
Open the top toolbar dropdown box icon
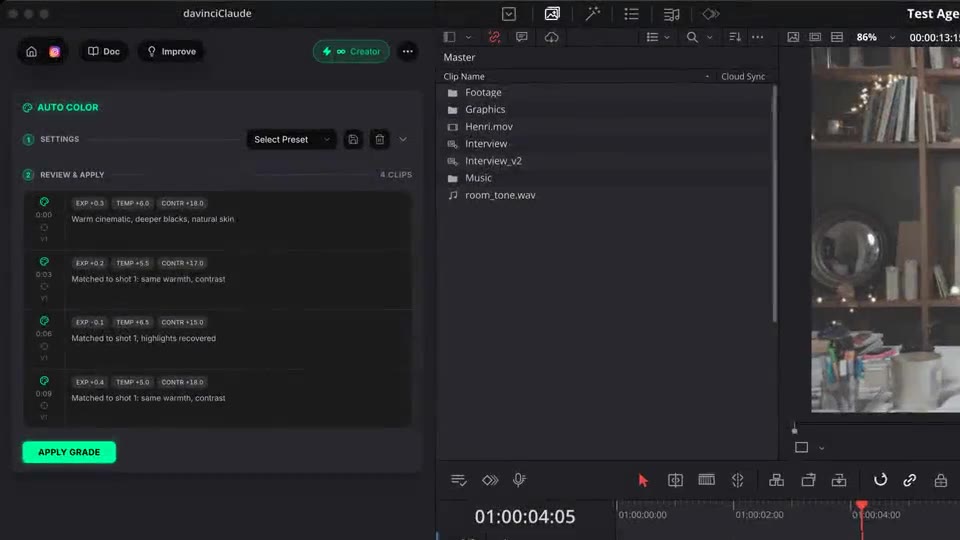coord(509,13)
